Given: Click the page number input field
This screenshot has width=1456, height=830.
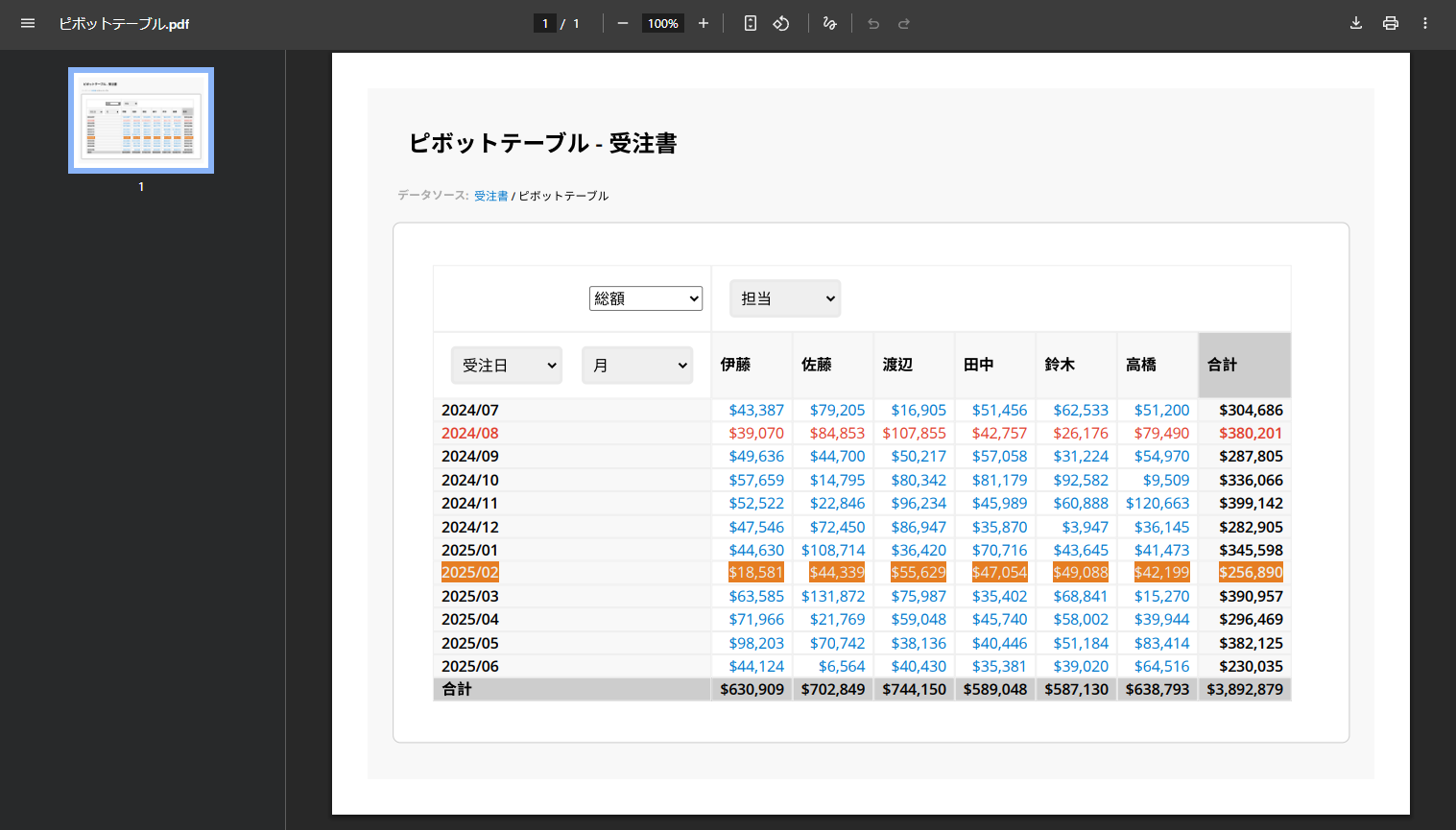Looking at the screenshot, I should (545, 23).
